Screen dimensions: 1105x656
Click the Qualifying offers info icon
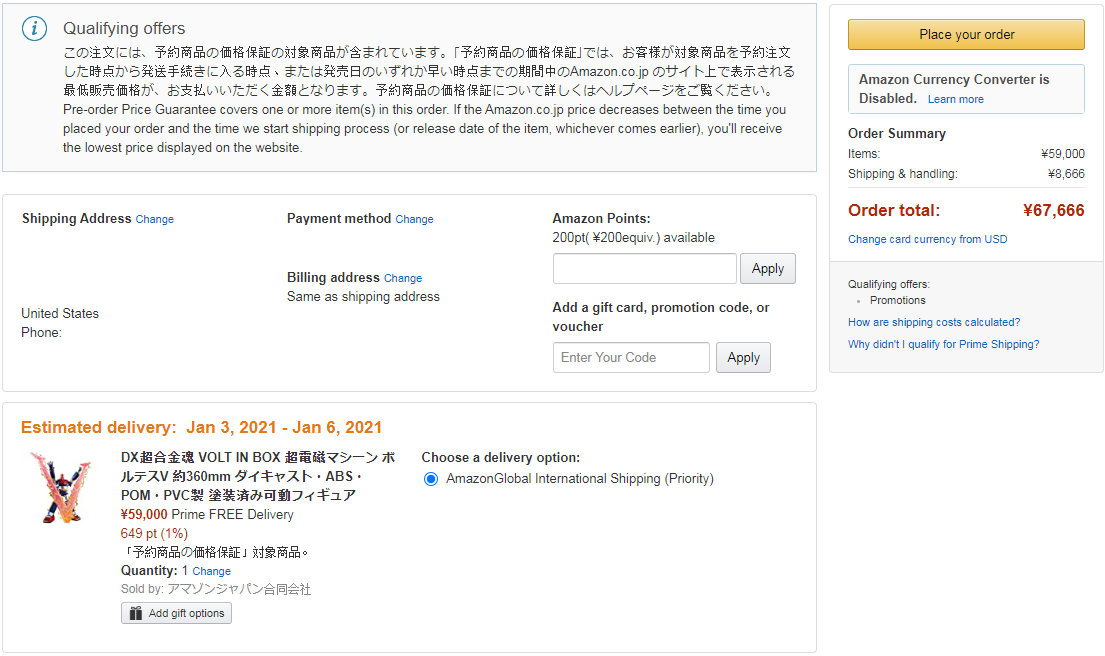coord(35,29)
